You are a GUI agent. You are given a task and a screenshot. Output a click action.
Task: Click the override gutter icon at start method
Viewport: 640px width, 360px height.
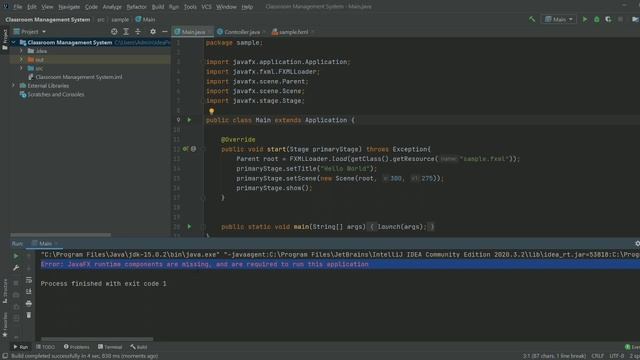185,149
